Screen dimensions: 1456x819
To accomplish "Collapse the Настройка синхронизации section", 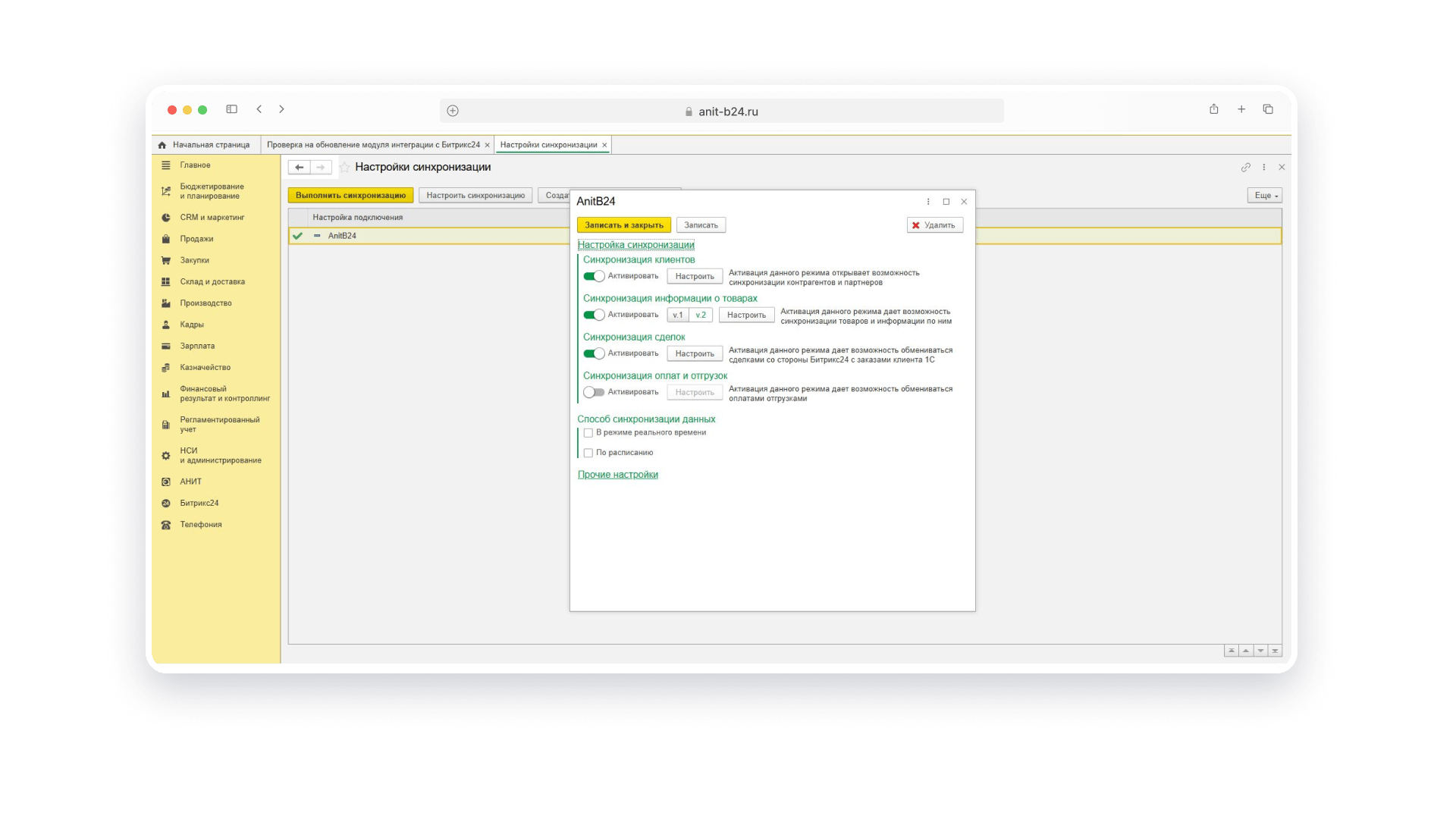I will coord(635,245).
